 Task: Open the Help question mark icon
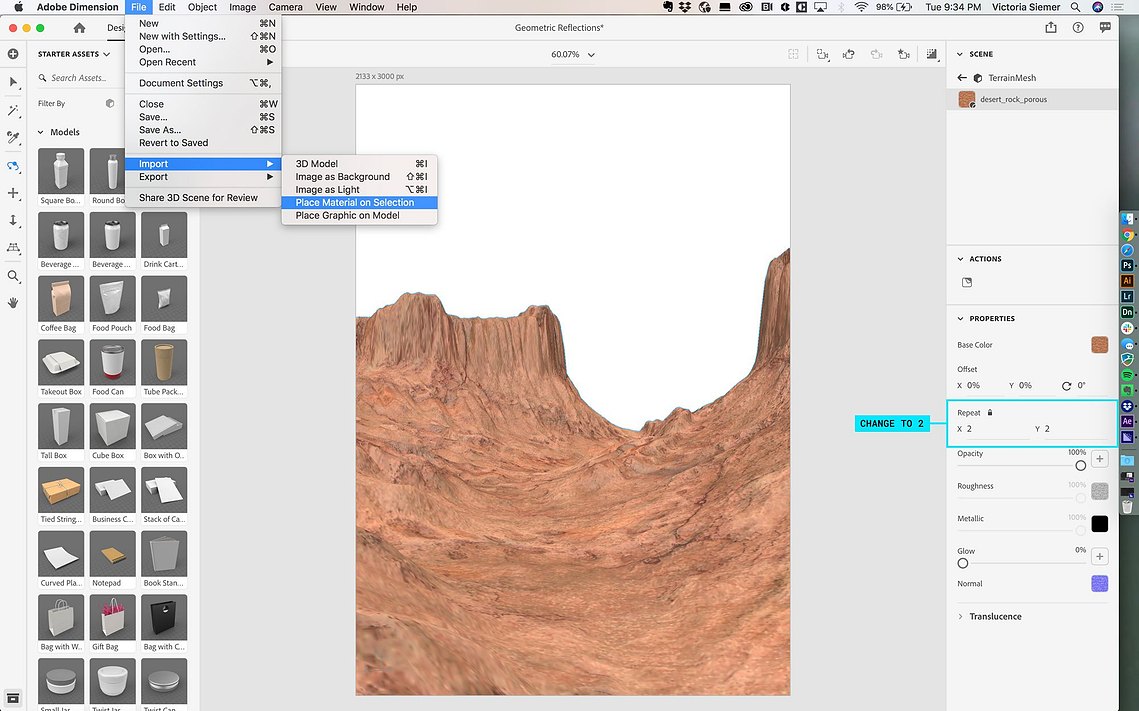tap(1078, 28)
